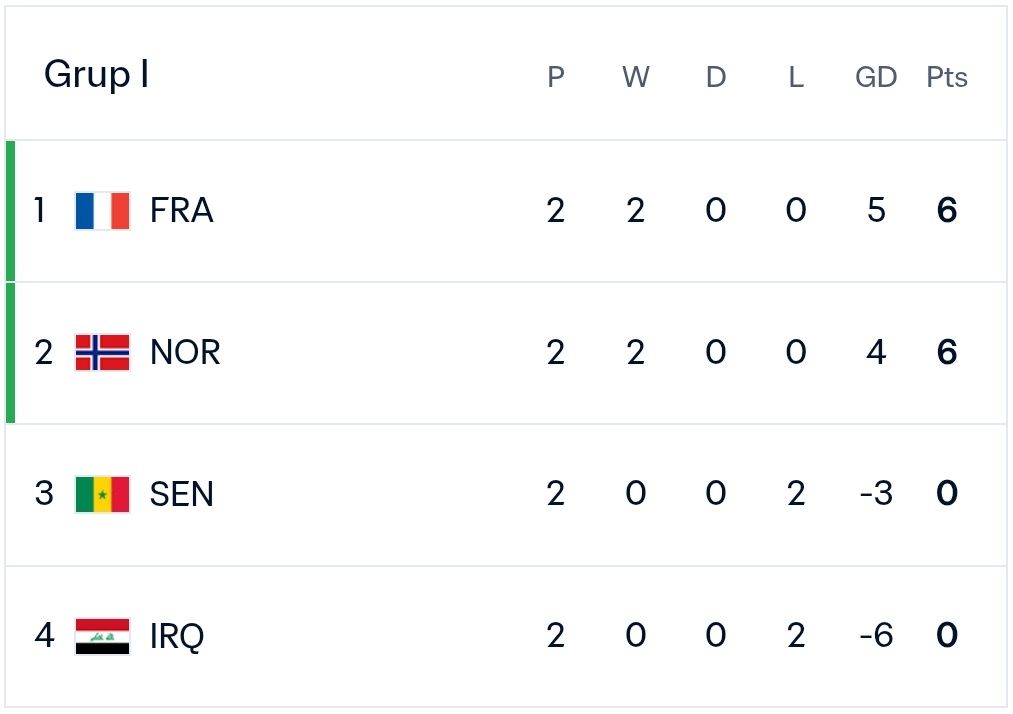Click the rank number 1 of France
Screen dimensions: 1013x714
(40, 211)
